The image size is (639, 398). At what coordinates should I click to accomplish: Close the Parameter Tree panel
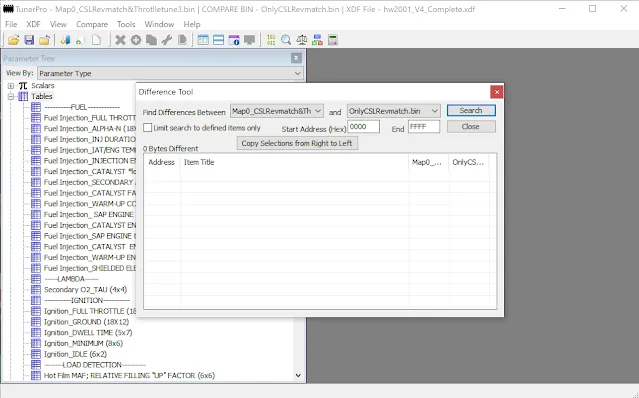tap(296, 58)
